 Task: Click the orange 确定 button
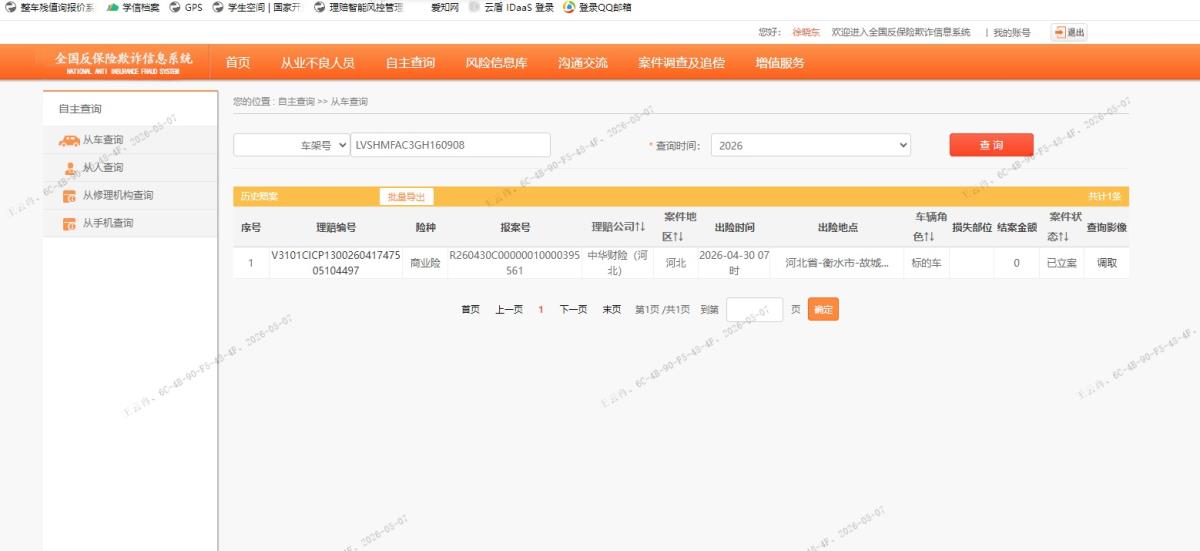(x=823, y=309)
